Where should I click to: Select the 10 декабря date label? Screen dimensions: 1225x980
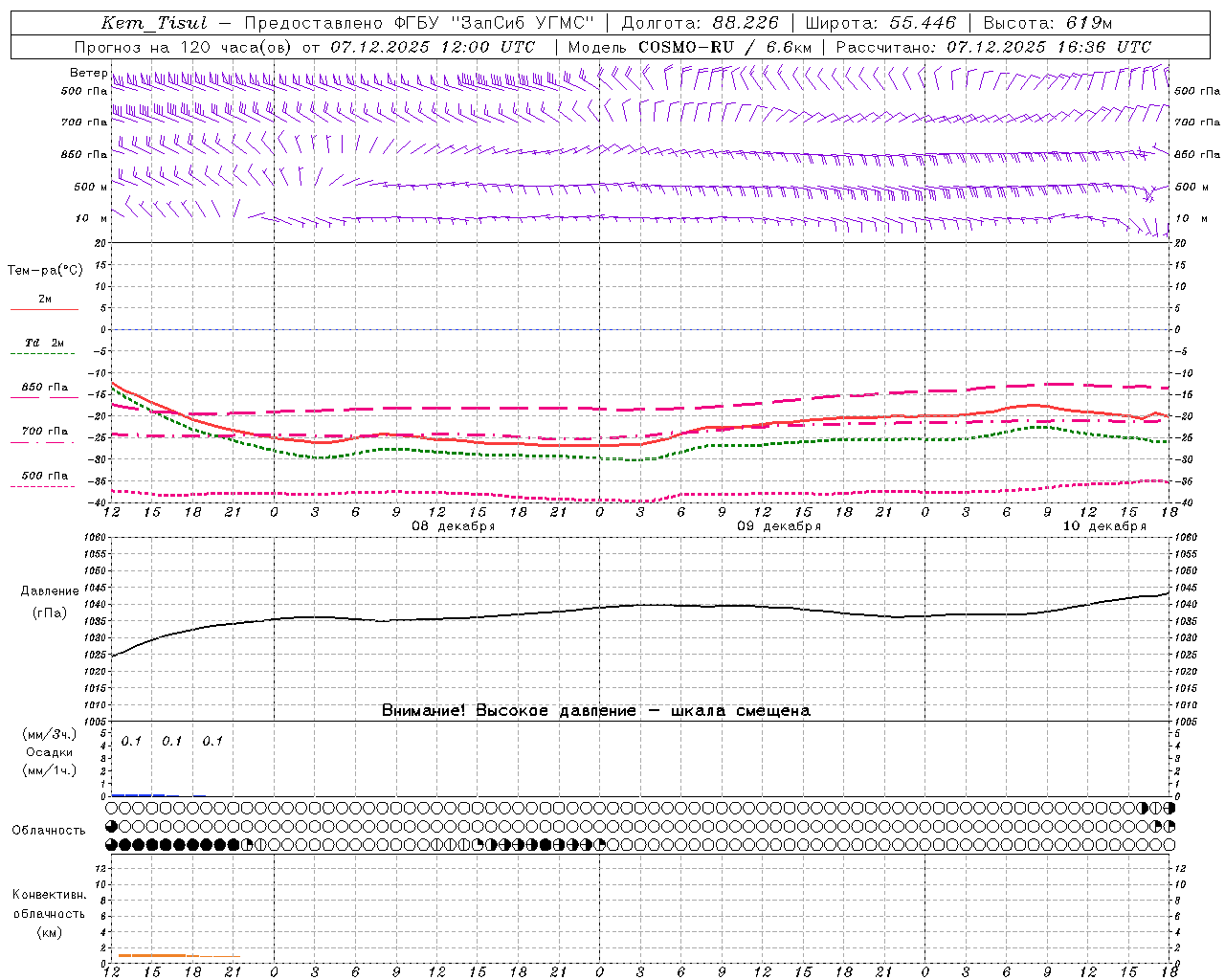1104,526
